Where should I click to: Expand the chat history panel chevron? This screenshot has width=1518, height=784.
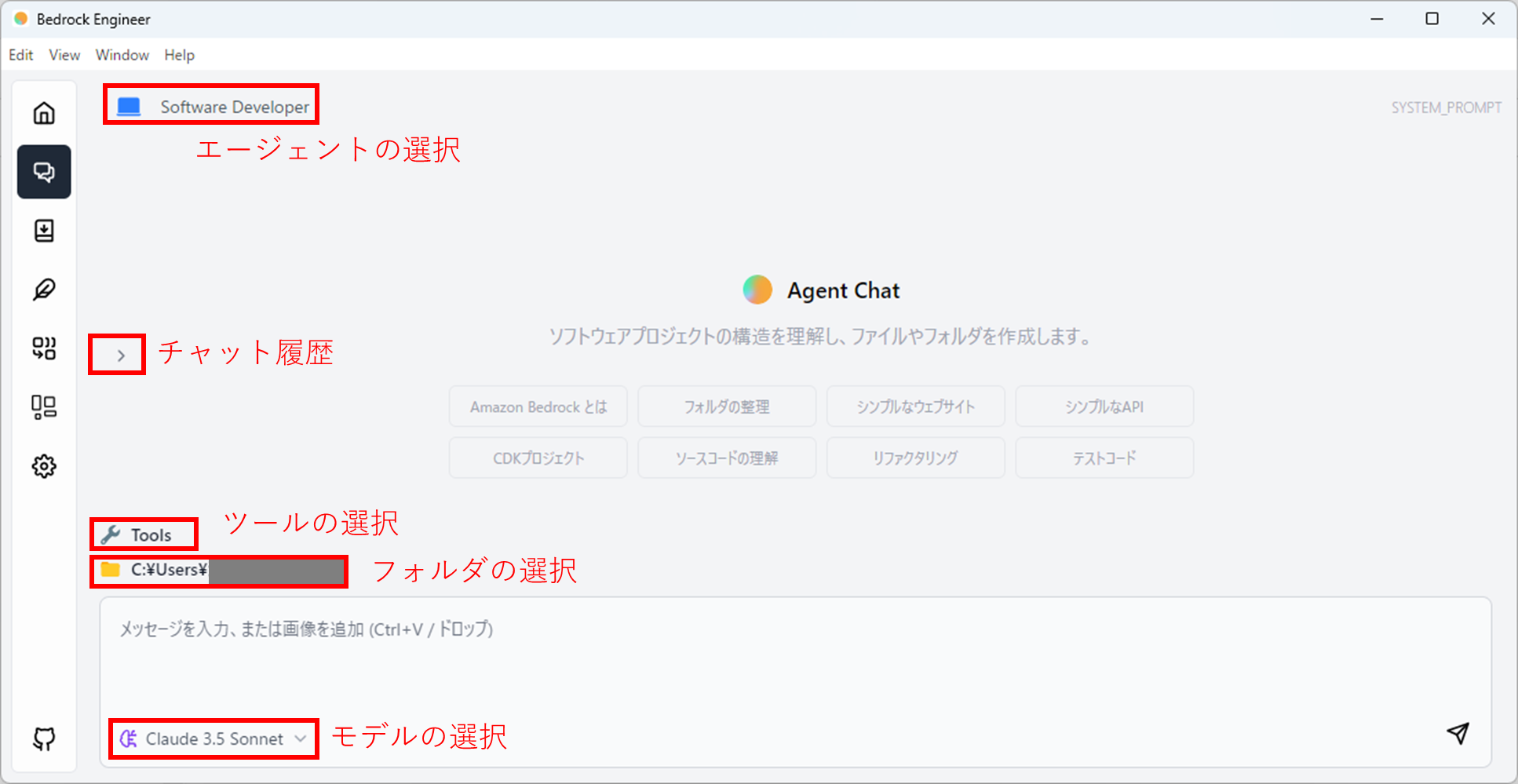(x=121, y=356)
